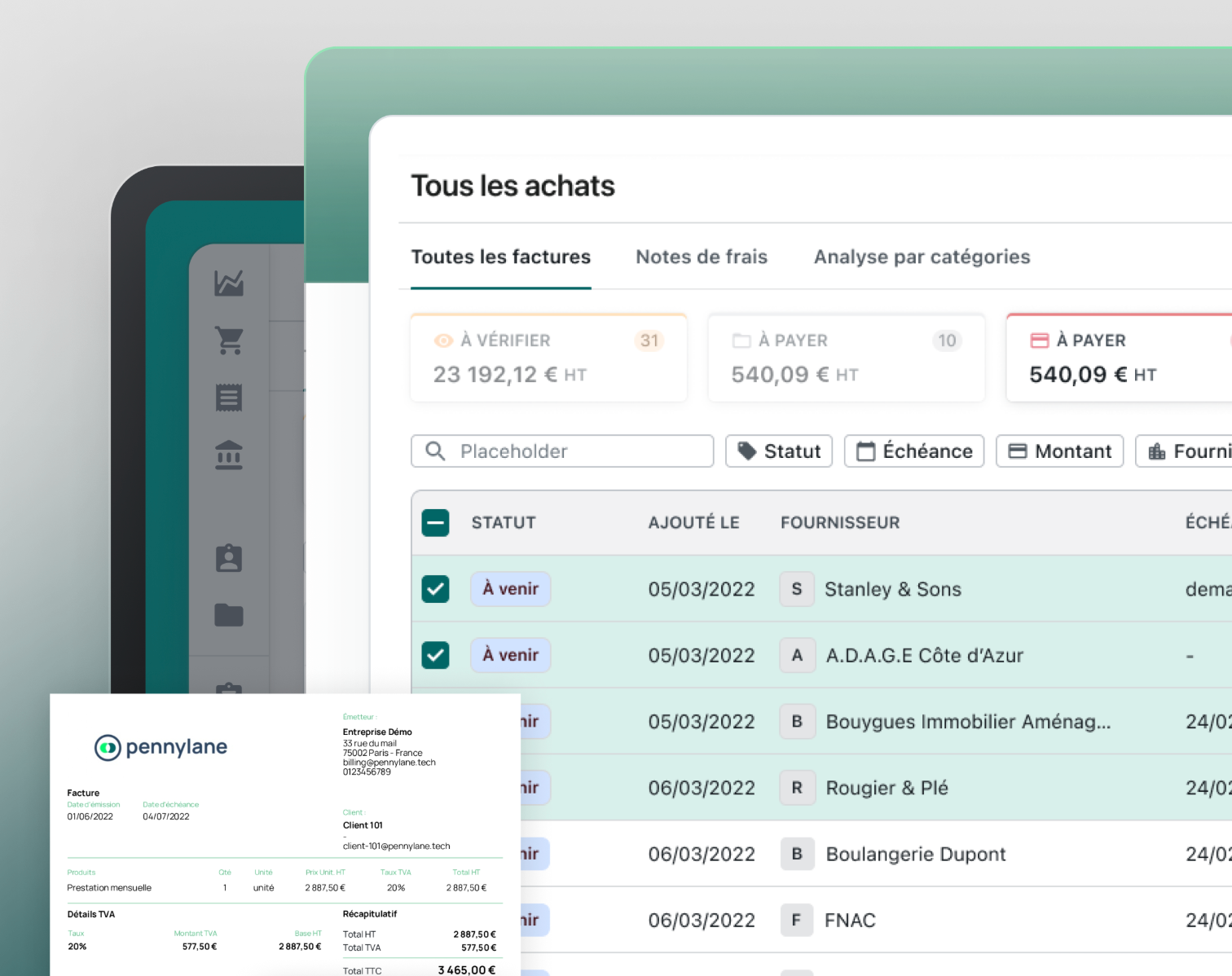Click the 23 192,12 € HT amount

click(510, 375)
